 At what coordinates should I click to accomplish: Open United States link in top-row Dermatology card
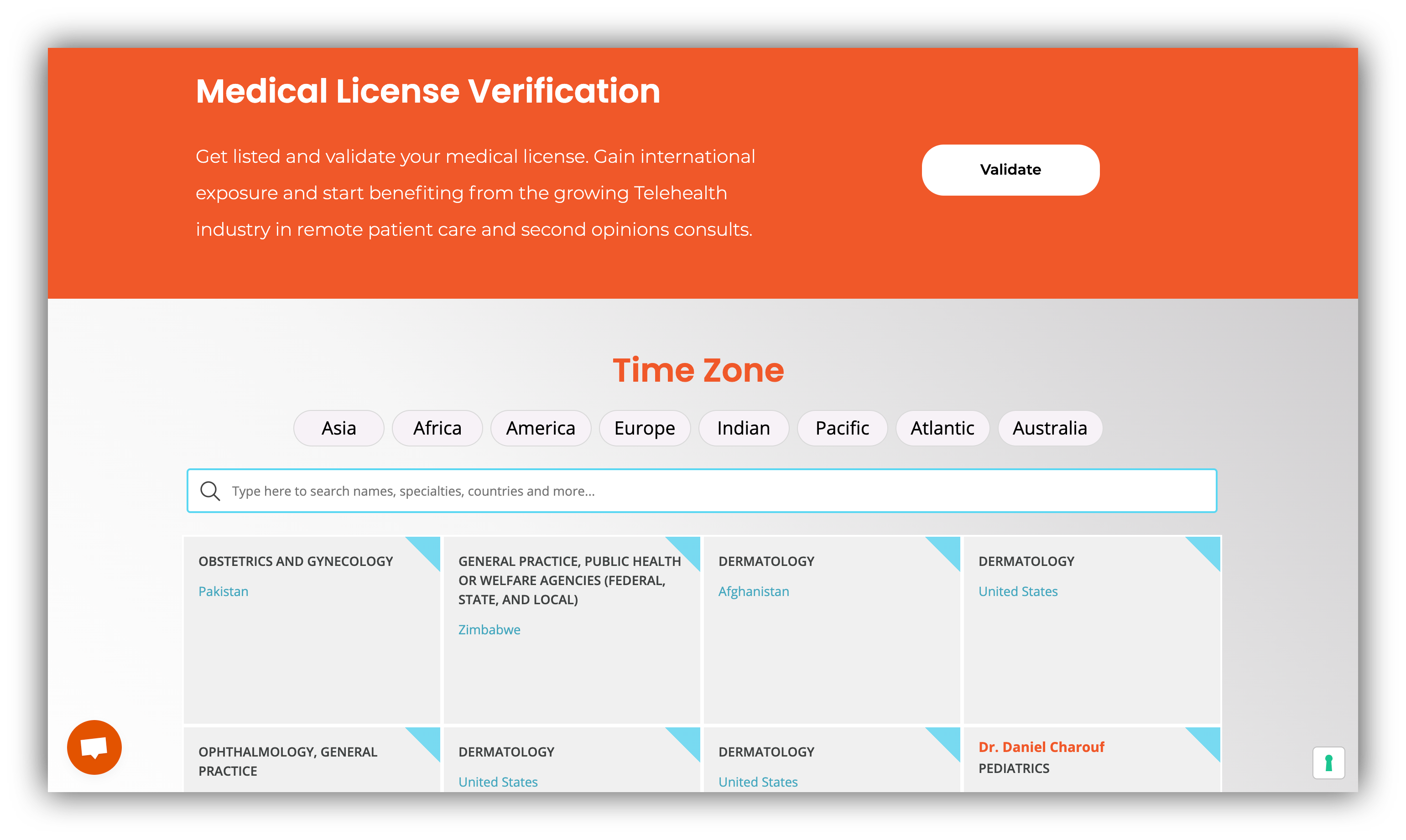[1018, 591]
